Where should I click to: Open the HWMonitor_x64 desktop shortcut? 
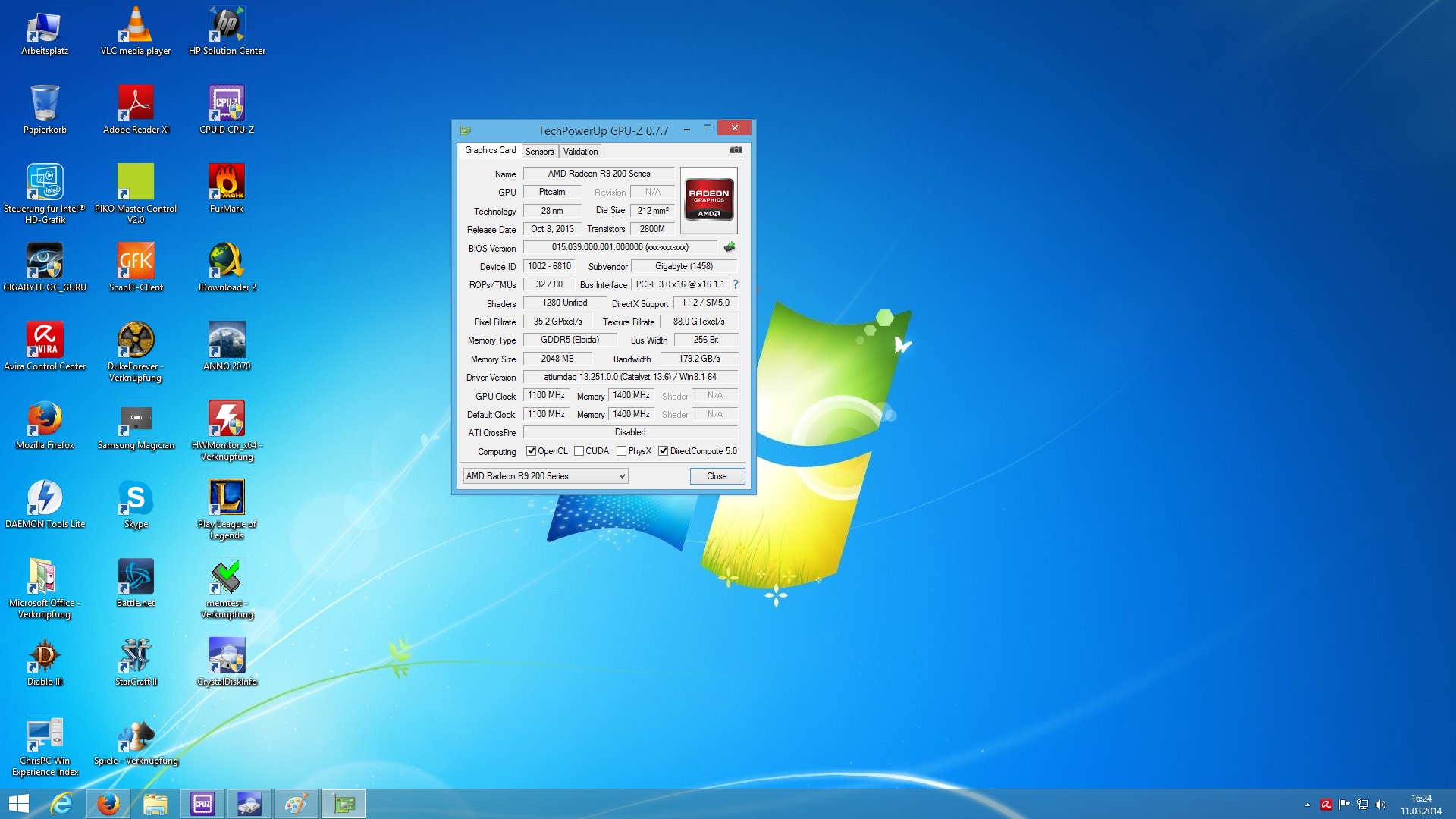226,419
